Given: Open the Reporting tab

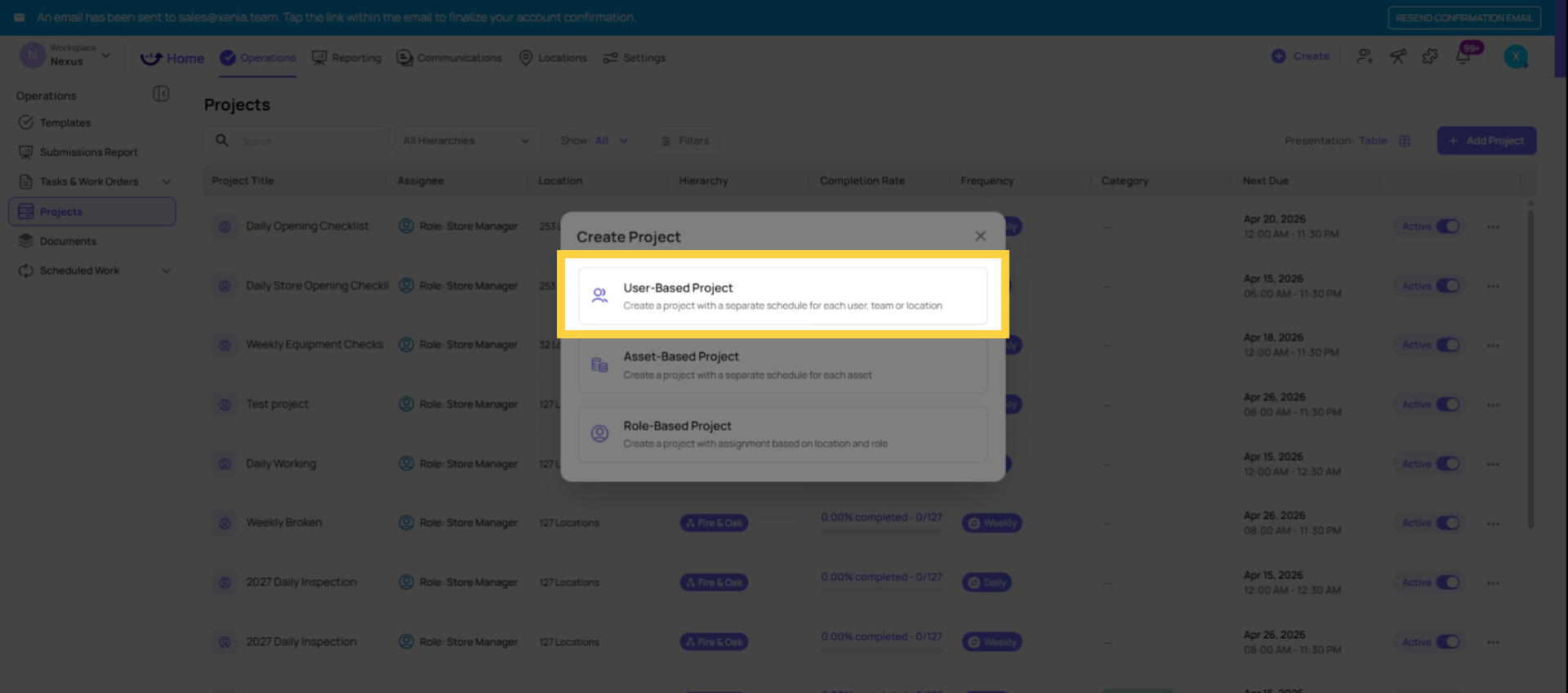Looking at the screenshot, I should click(x=347, y=58).
